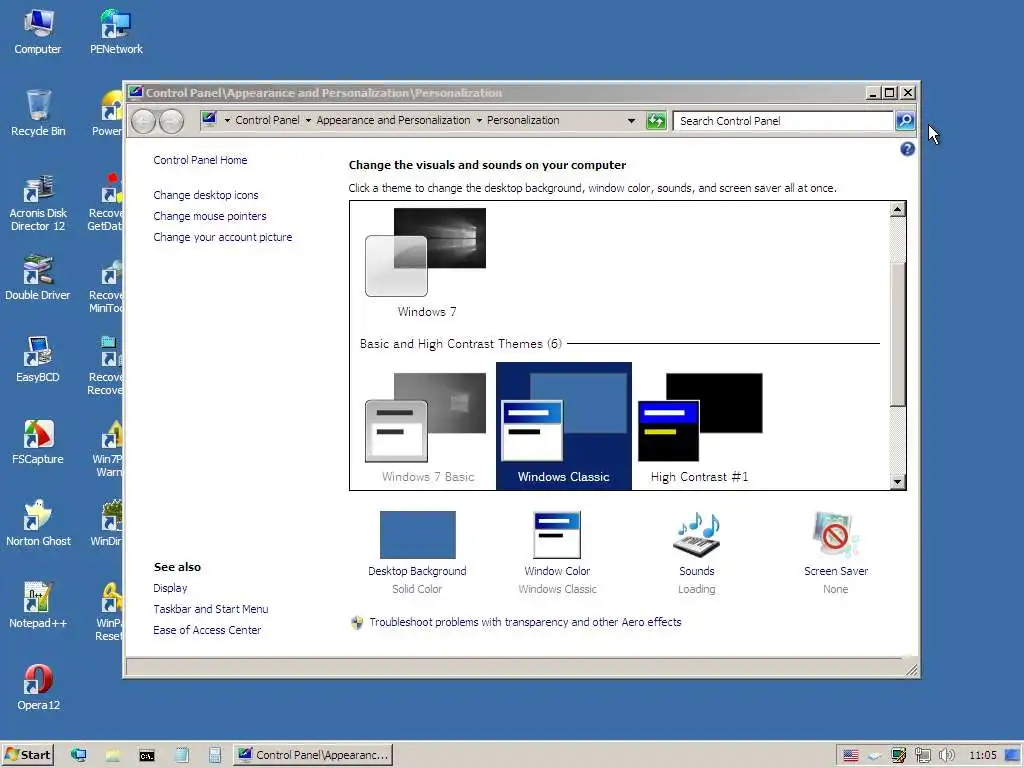
Task: Open Taskbar and Start Menu link
Action: coord(210,609)
